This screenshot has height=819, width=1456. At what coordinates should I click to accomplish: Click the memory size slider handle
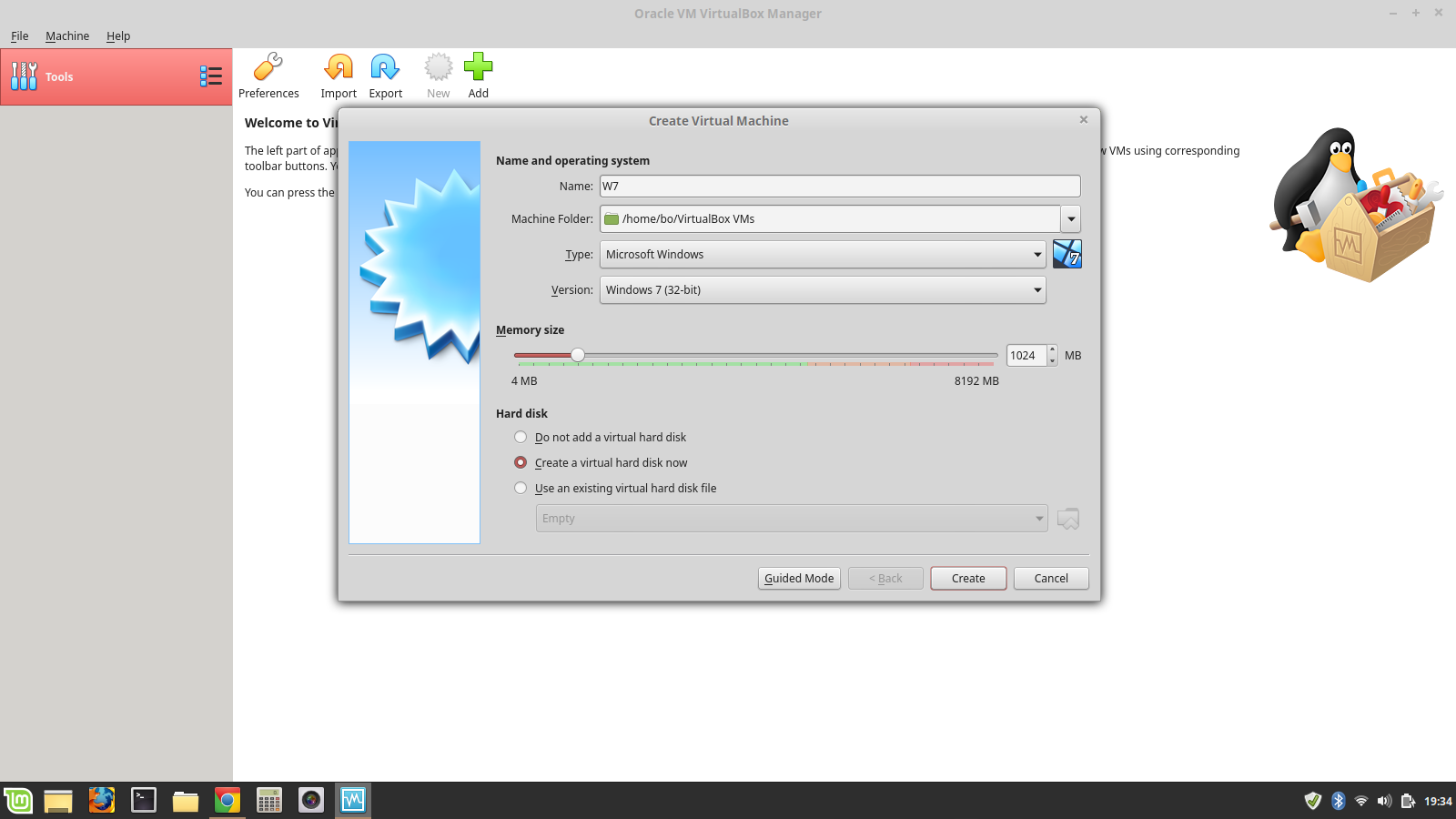(578, 355)
